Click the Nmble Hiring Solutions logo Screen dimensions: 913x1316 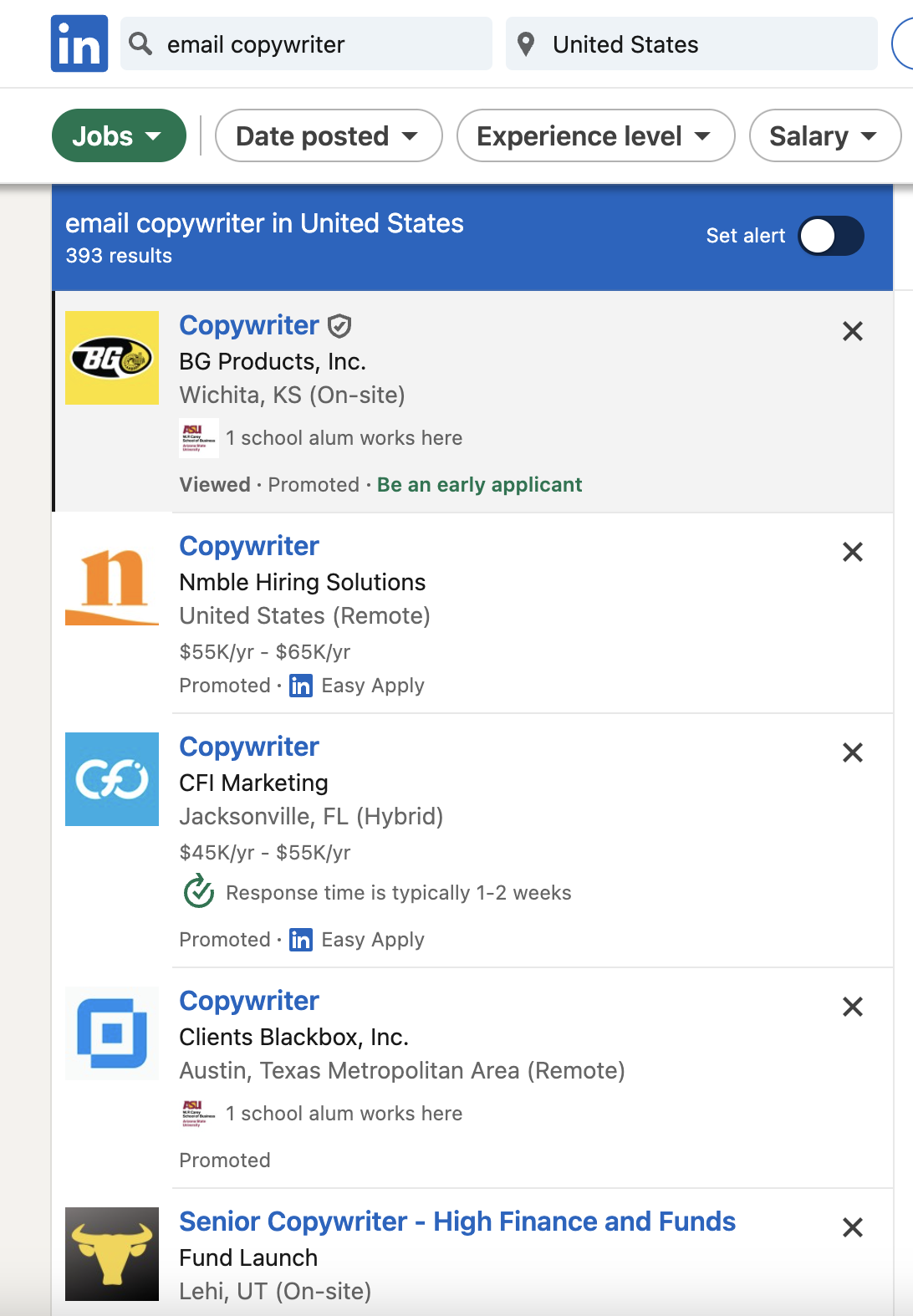tap(112, 579)
